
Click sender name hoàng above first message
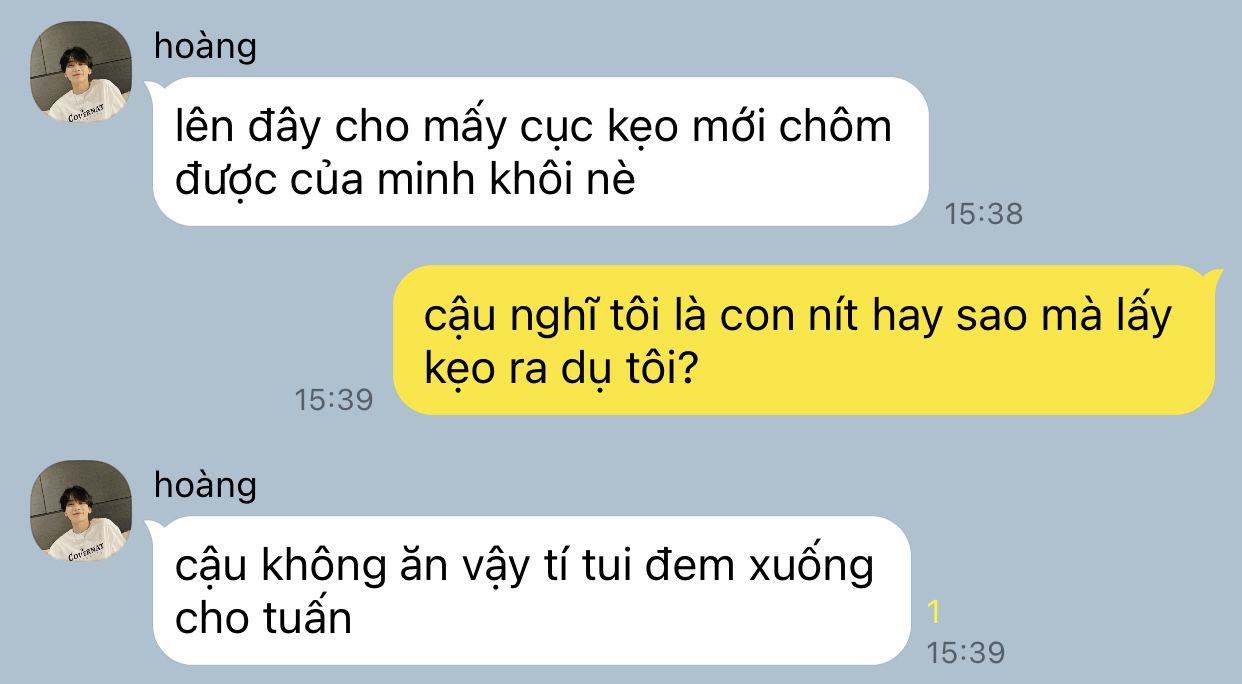point(205,45)
